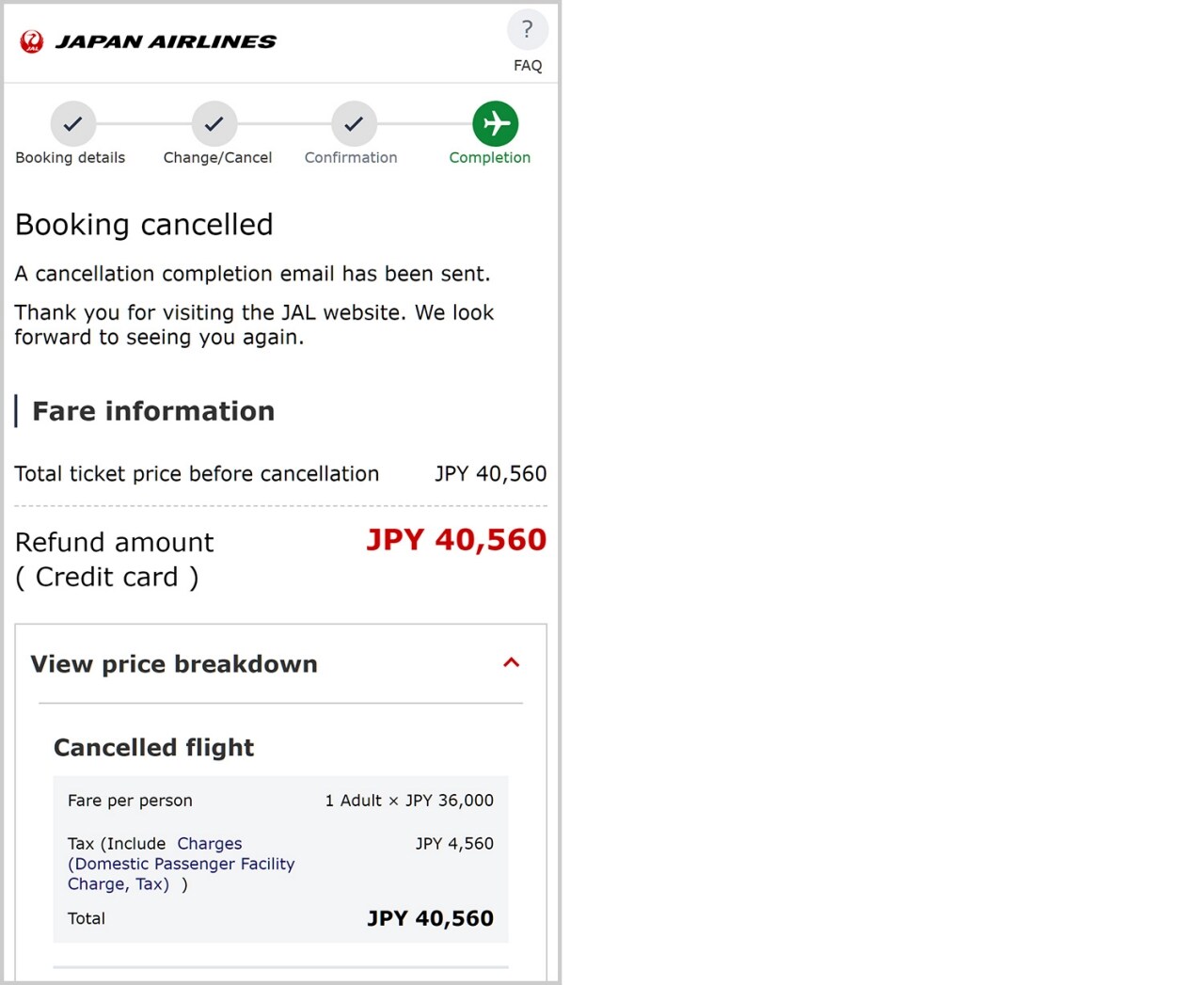Click the Cancelled flight subheading
1204x985 pixels.
pyautogui.click(x=154, y=748)
